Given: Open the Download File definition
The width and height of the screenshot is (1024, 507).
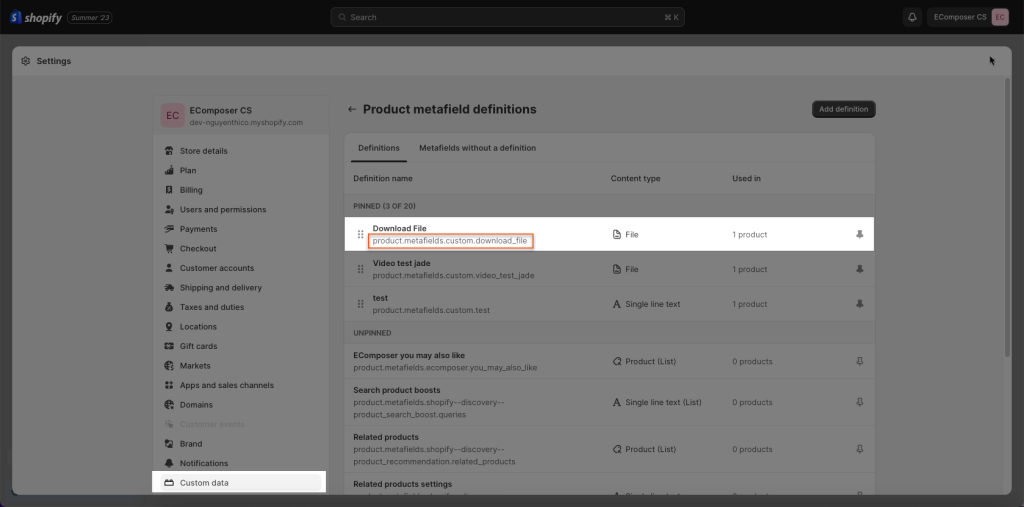Looking at the screenshot, I should [399, 228].
